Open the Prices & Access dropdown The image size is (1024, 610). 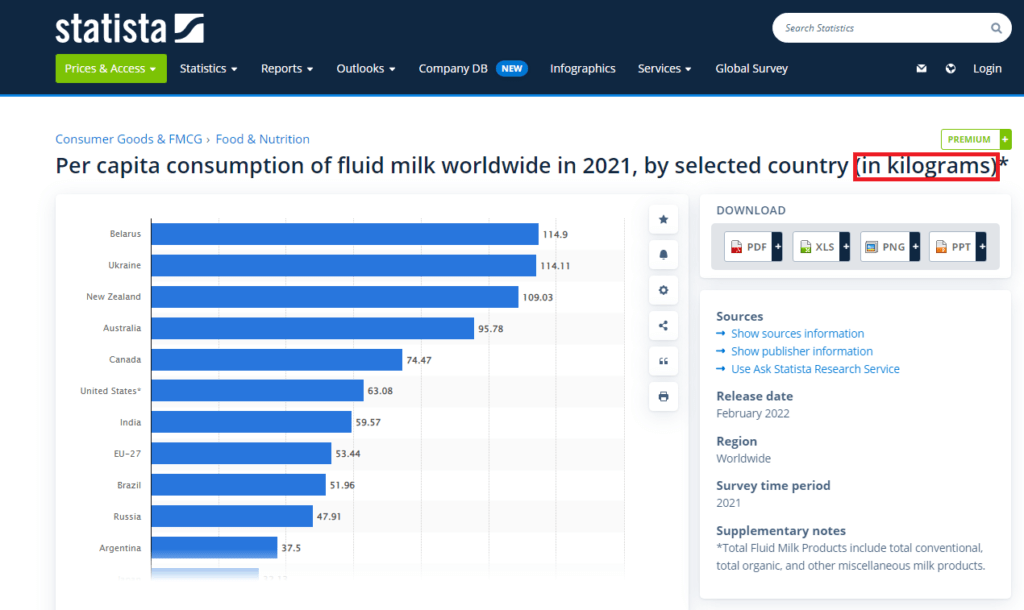point(111,69)
